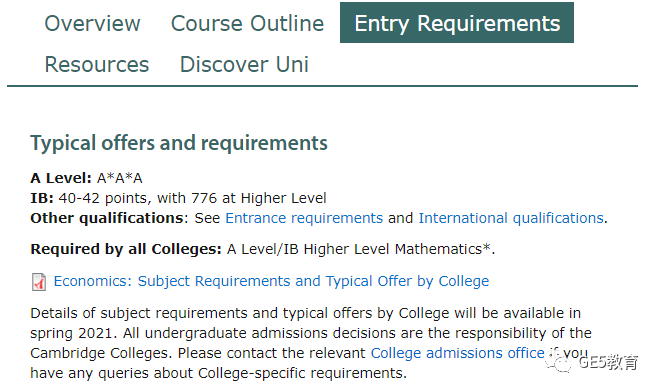Click the spring 2021 details paragraph
This screenshot has height=391, width=659.
(311, 343)
